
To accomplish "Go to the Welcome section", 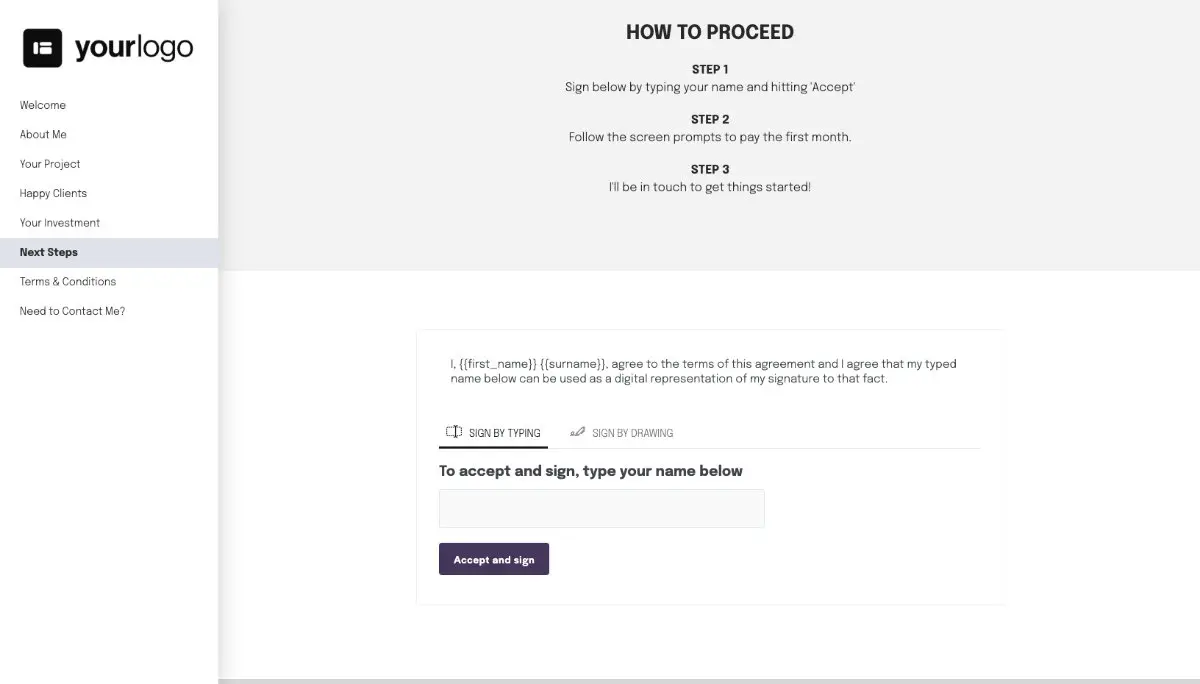I will point(42,105).
